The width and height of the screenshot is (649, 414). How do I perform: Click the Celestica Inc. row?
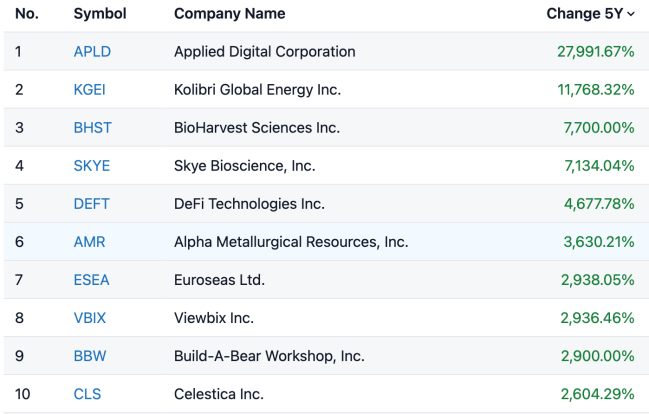(218, 394)
